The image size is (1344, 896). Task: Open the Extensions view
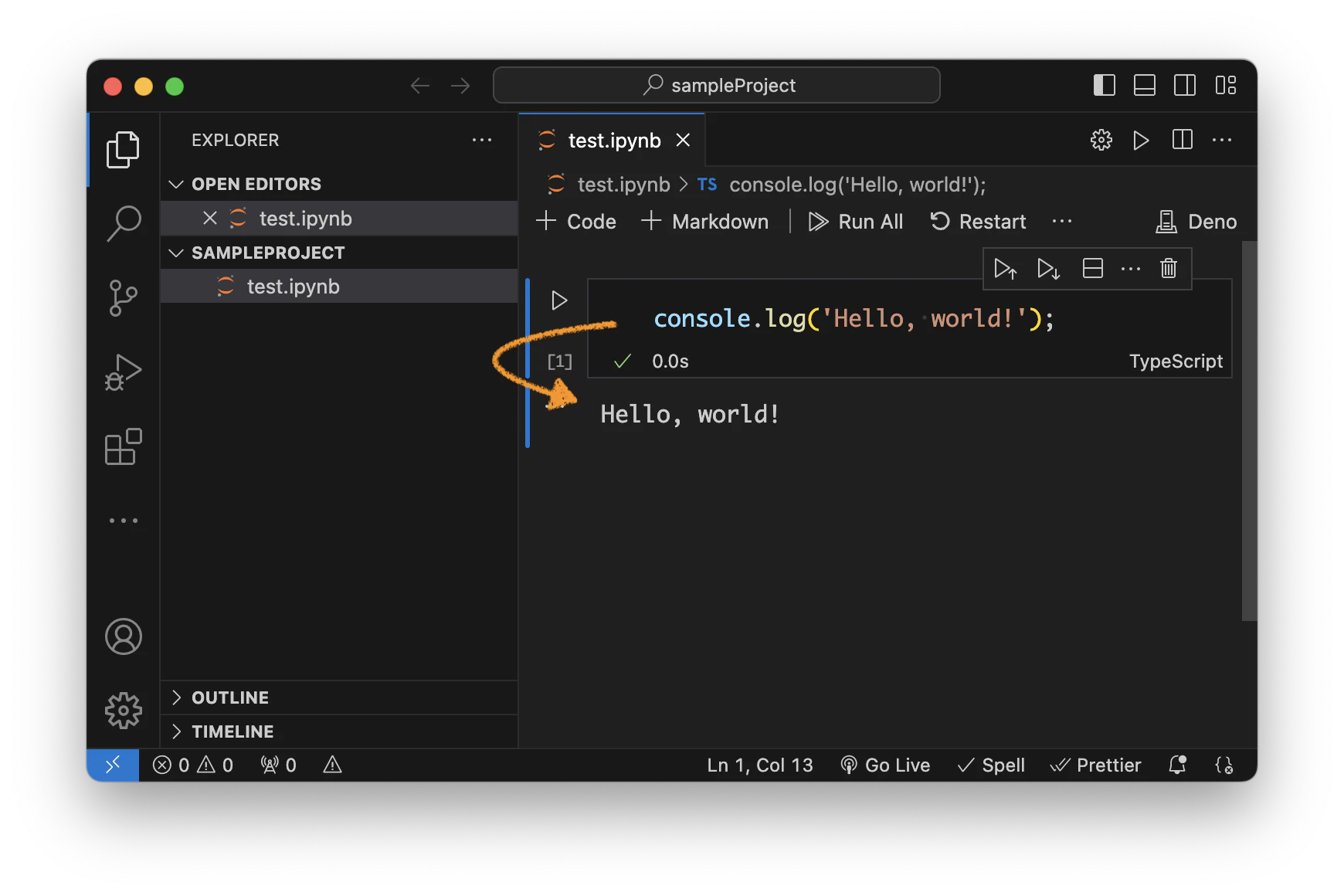[123, 446]
